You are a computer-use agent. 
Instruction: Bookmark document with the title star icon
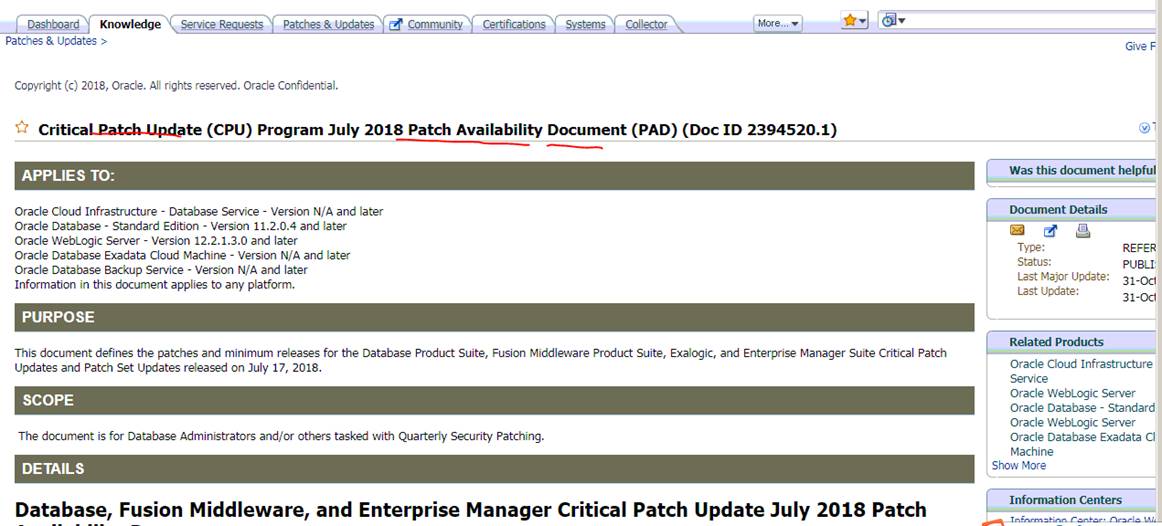click(x=22, y=128)
